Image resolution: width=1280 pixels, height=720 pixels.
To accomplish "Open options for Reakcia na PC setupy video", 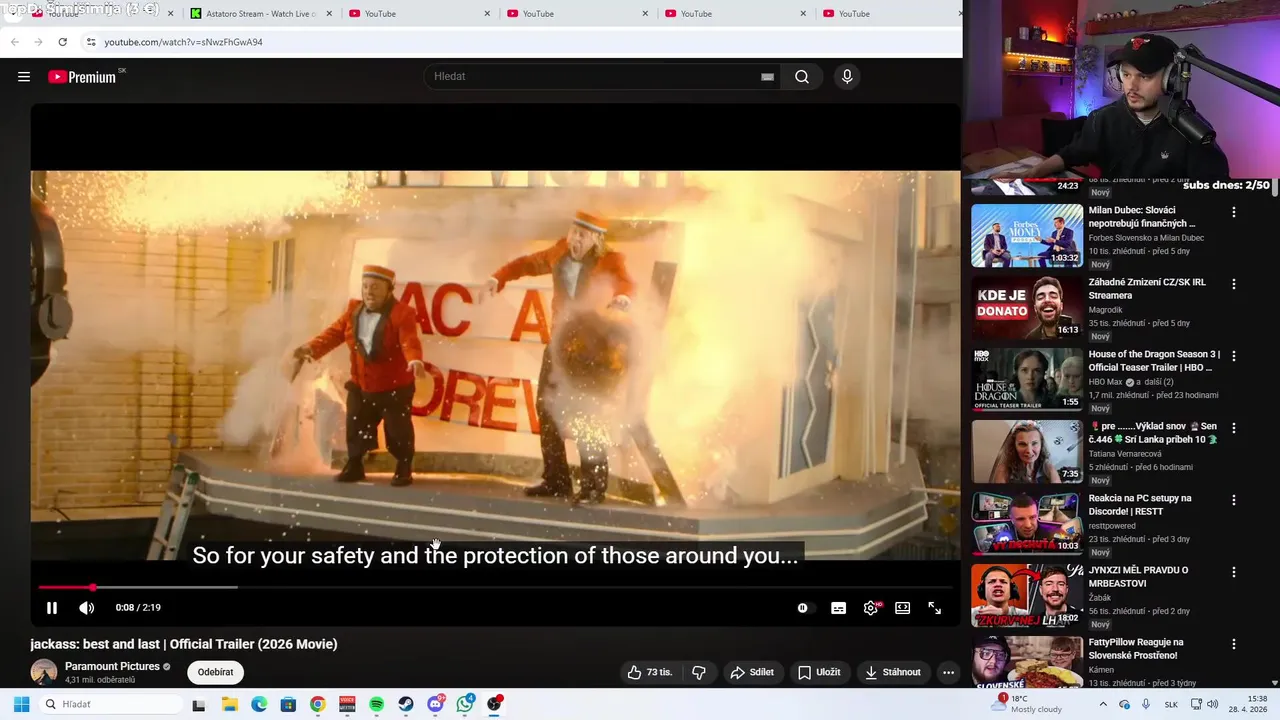I will tap(1233, 500).
